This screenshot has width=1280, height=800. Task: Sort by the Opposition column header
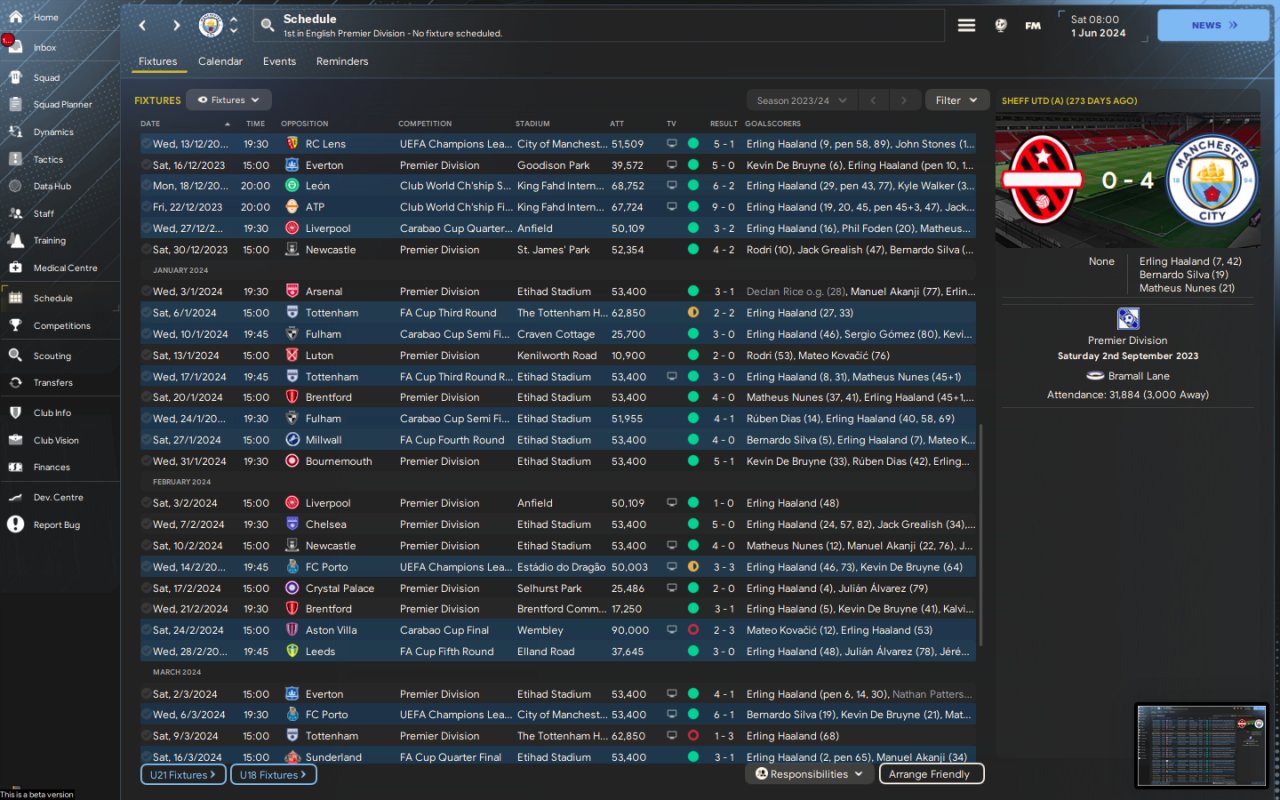pos(305,124)
